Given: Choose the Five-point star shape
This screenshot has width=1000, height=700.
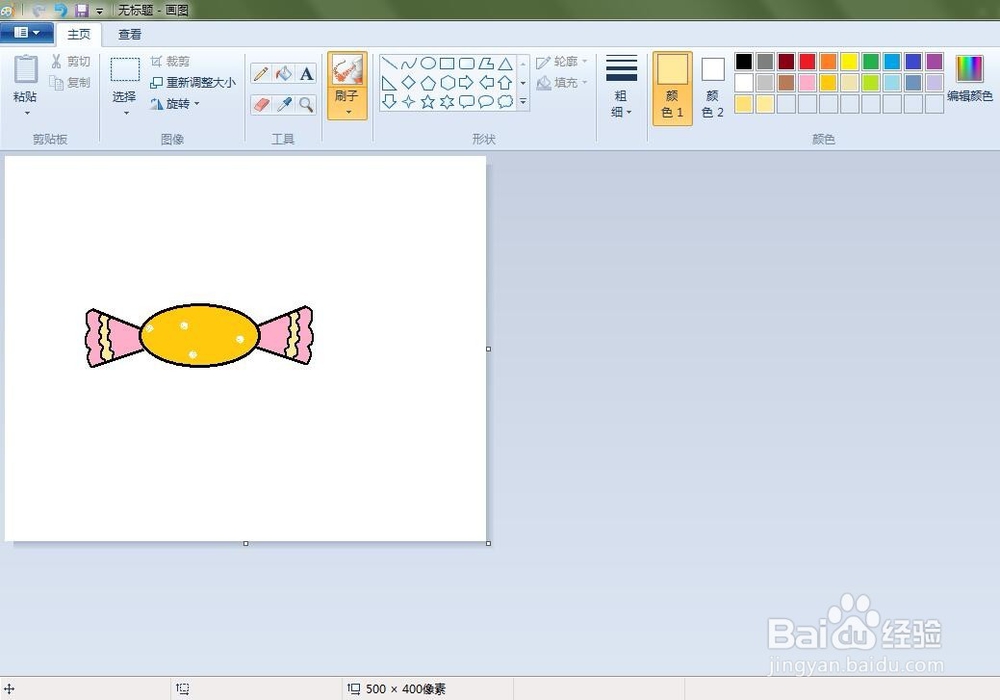Looking at the screenshot, I should 428,101.
